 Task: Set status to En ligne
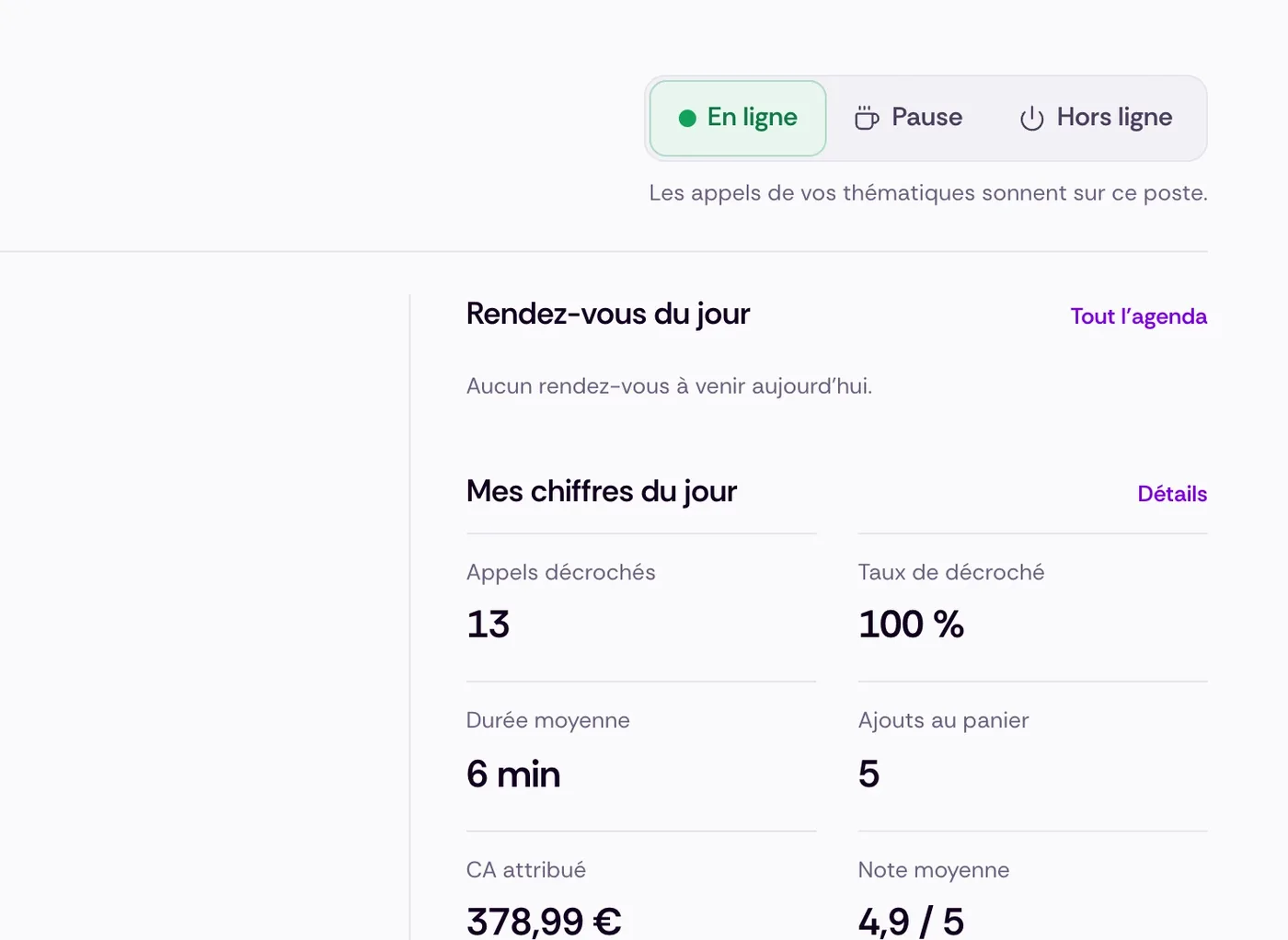[x=738, y=118]
